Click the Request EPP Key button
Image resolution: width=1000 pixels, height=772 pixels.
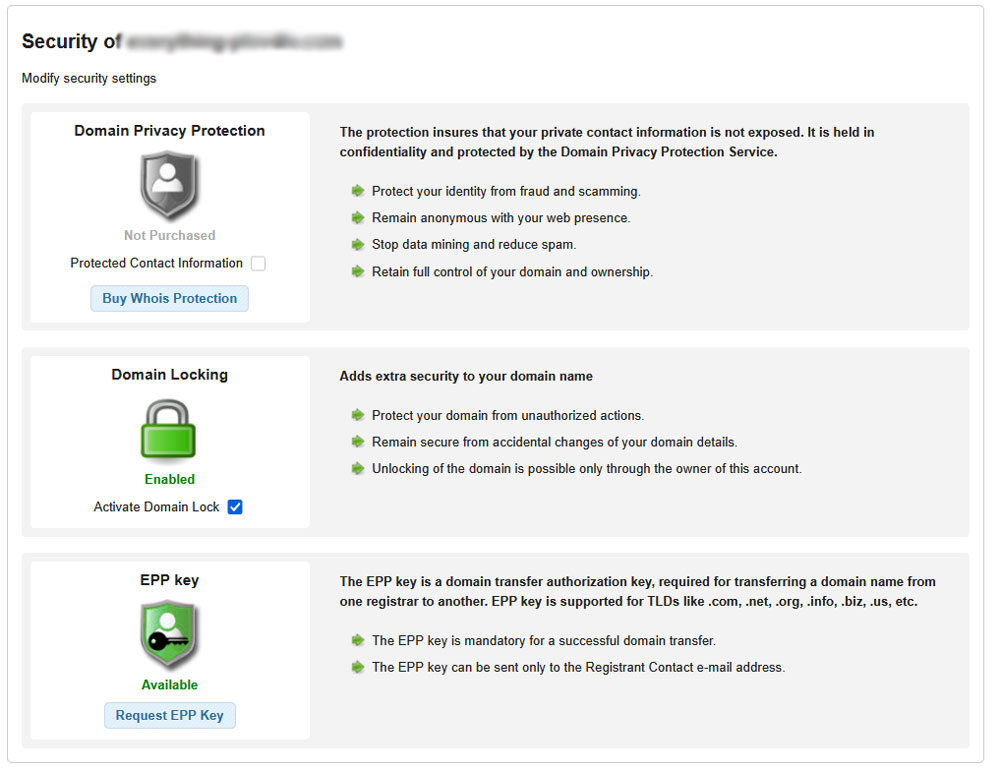[x=169, y=715]
